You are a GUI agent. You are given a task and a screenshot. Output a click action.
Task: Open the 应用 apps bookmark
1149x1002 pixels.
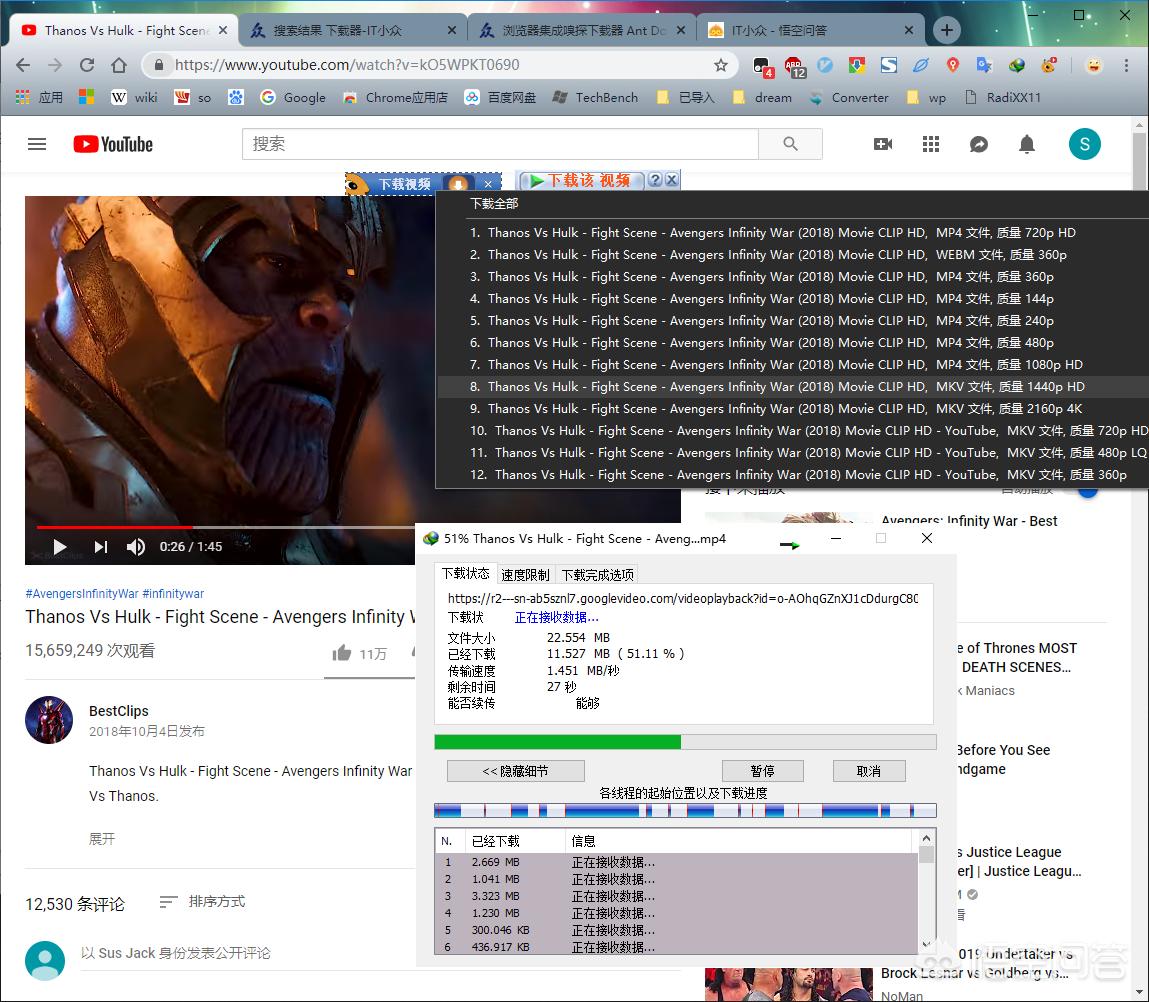[x=40, y=97]
